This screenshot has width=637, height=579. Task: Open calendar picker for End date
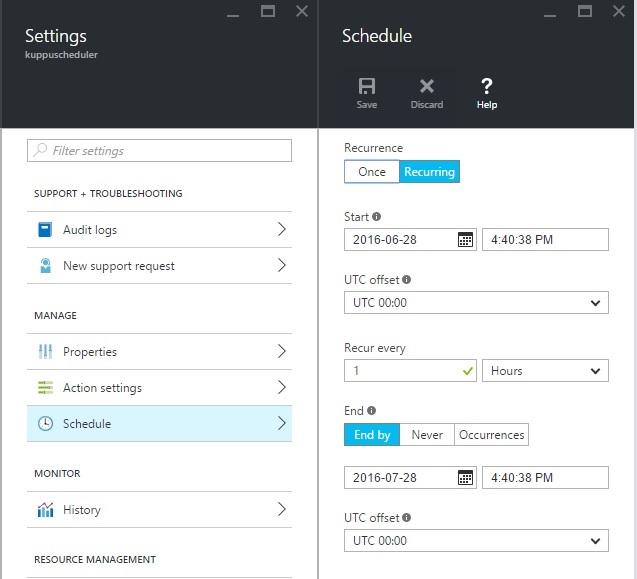[x=465, y=478]
